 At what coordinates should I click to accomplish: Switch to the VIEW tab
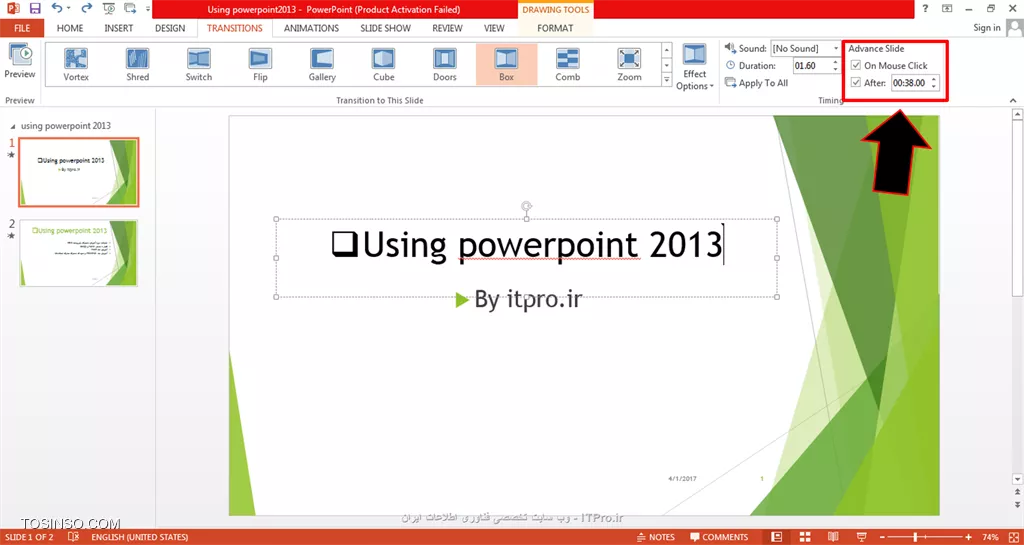click(494, 28)
